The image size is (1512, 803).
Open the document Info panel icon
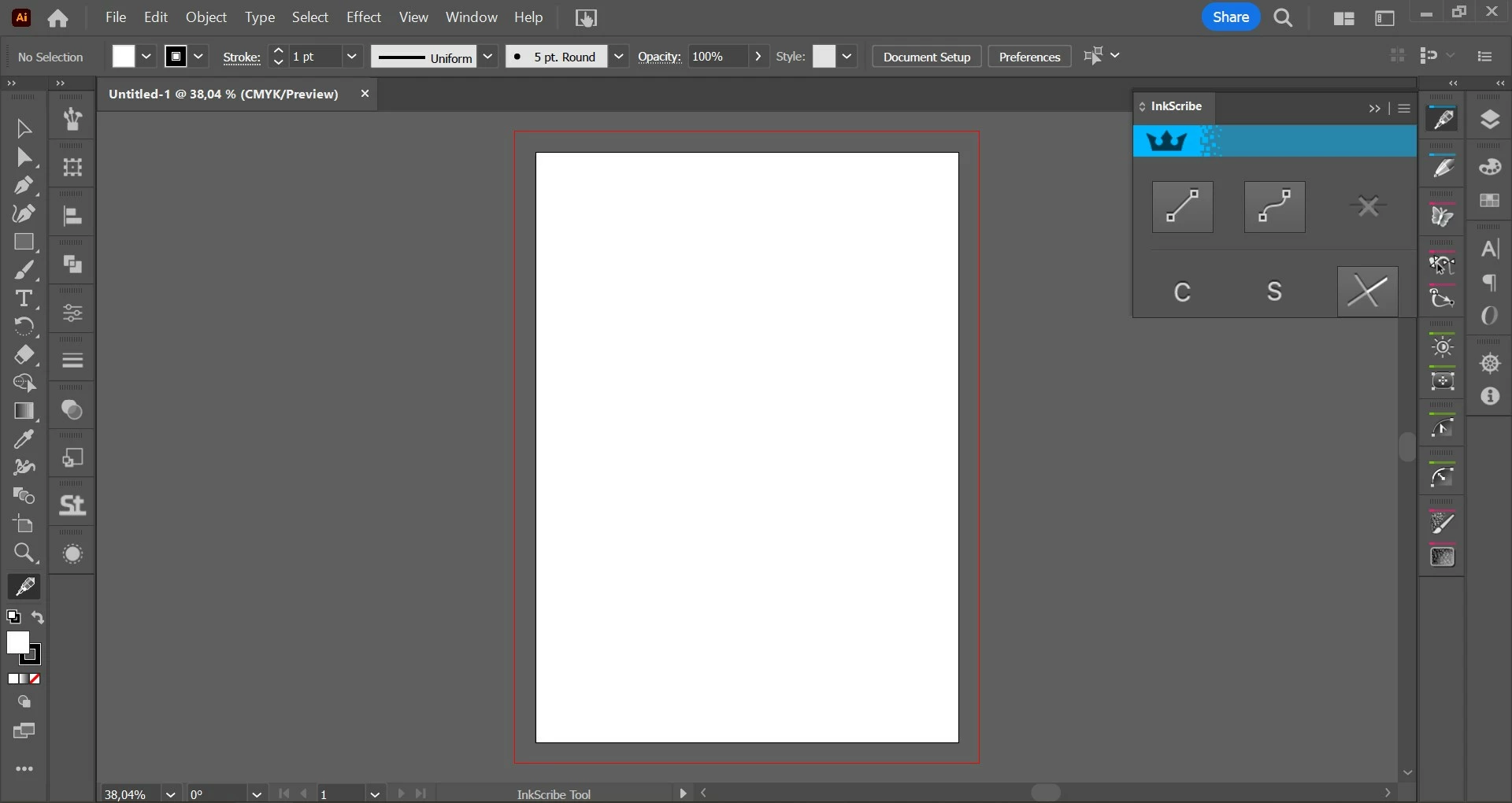[x=1490, y=397]
